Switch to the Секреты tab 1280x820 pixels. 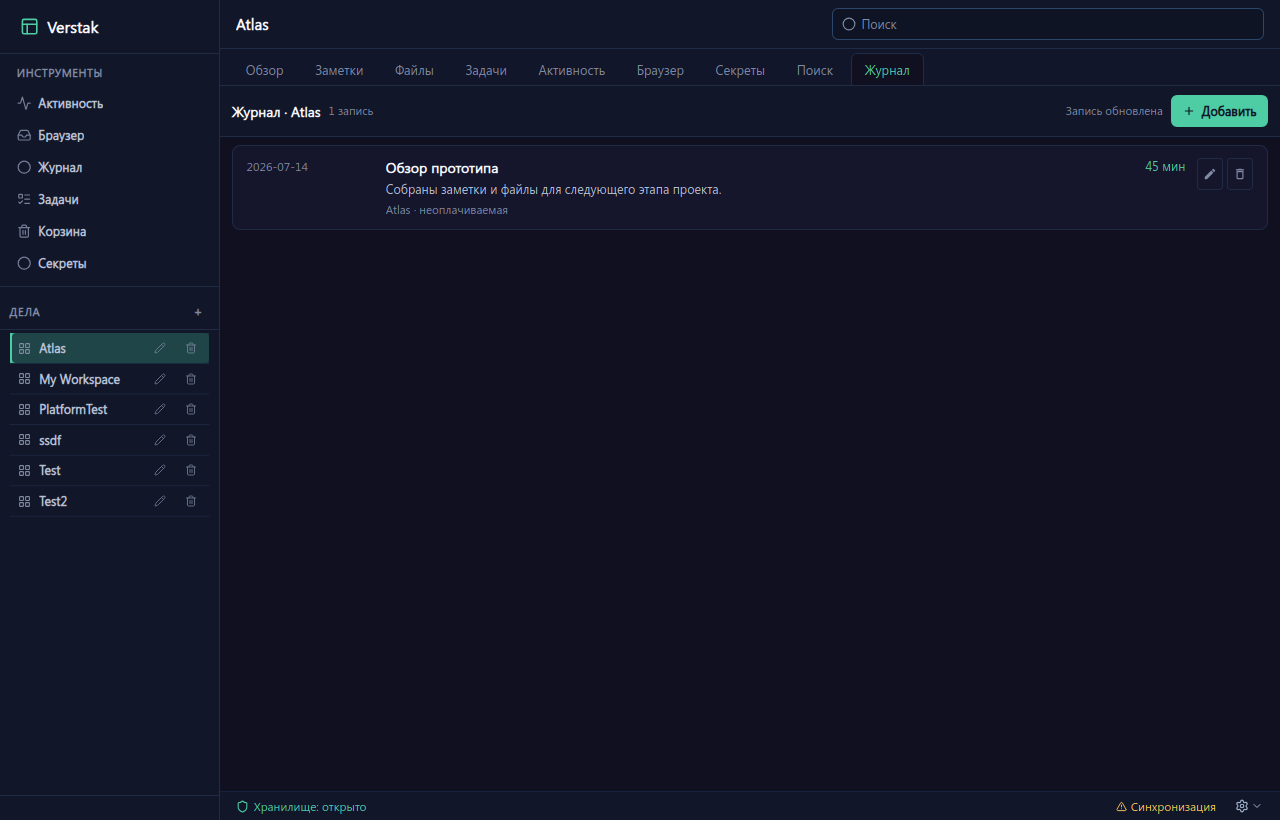tap(740, 70)
